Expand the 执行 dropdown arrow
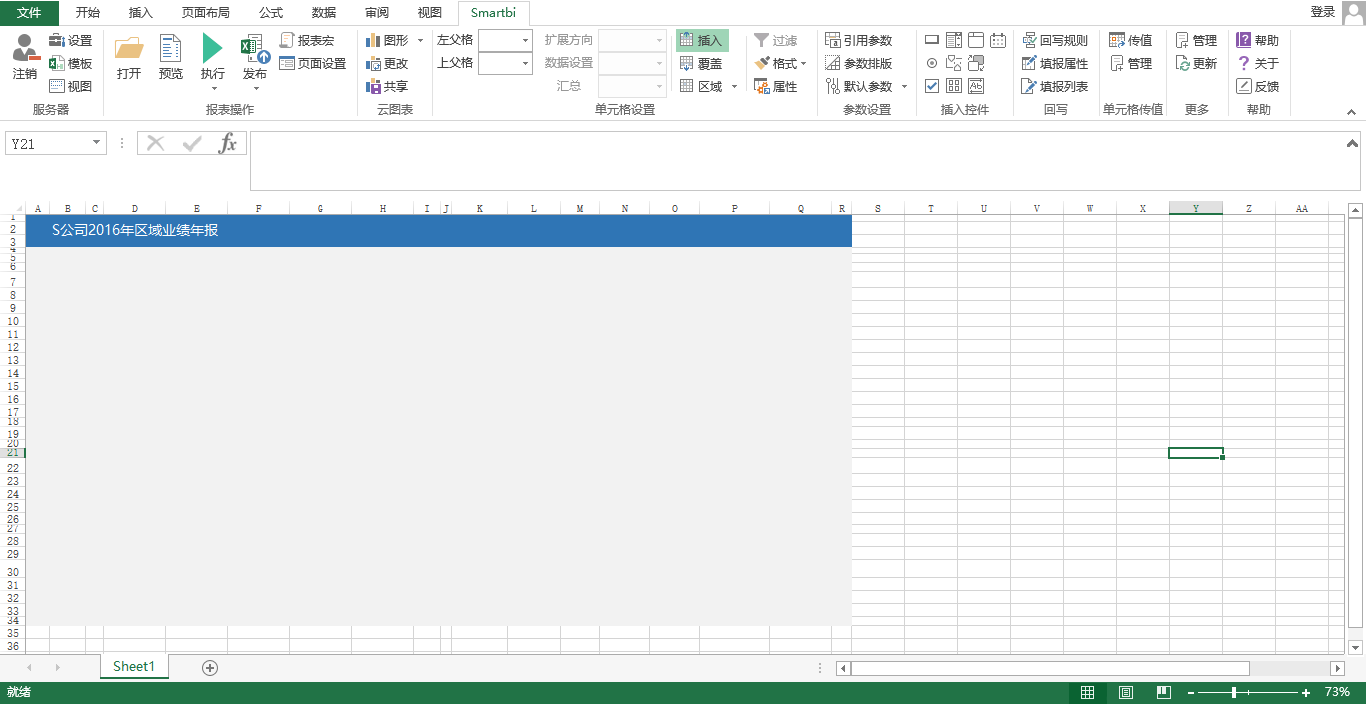This screenshot has height=704, width=1366. click(x=213, y=88)
